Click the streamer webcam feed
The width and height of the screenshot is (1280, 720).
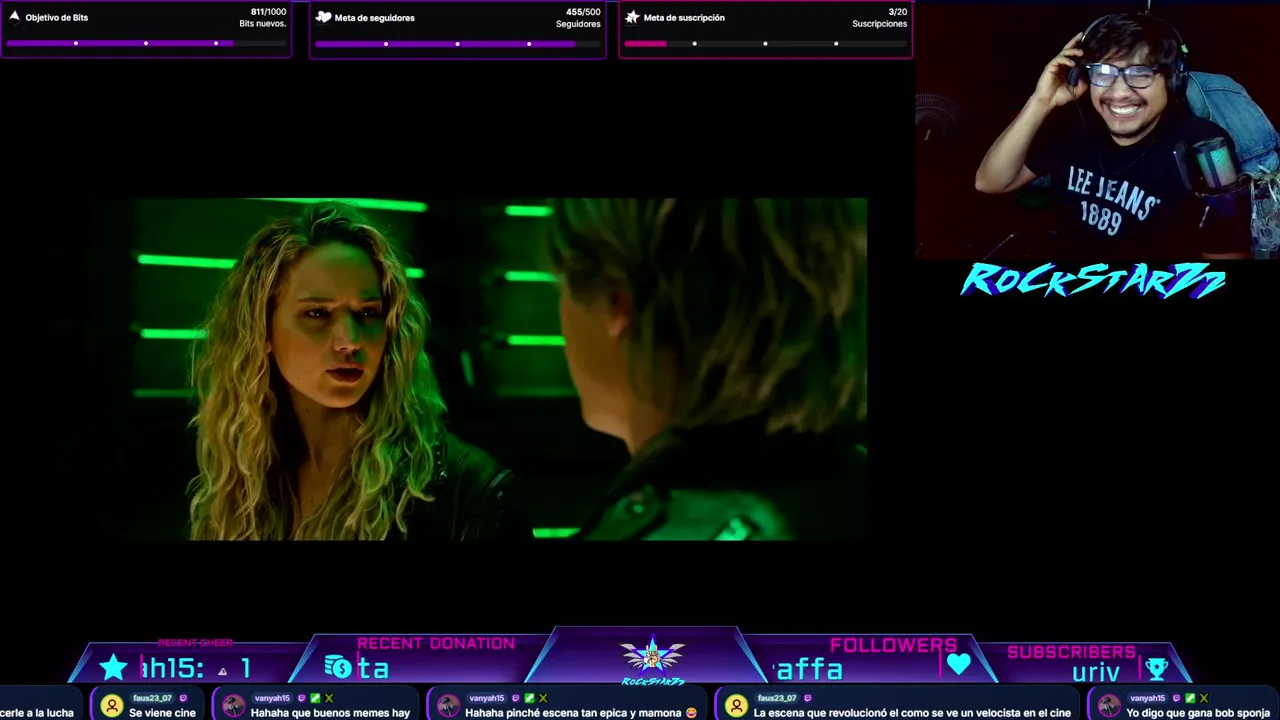coord(1097,130)
